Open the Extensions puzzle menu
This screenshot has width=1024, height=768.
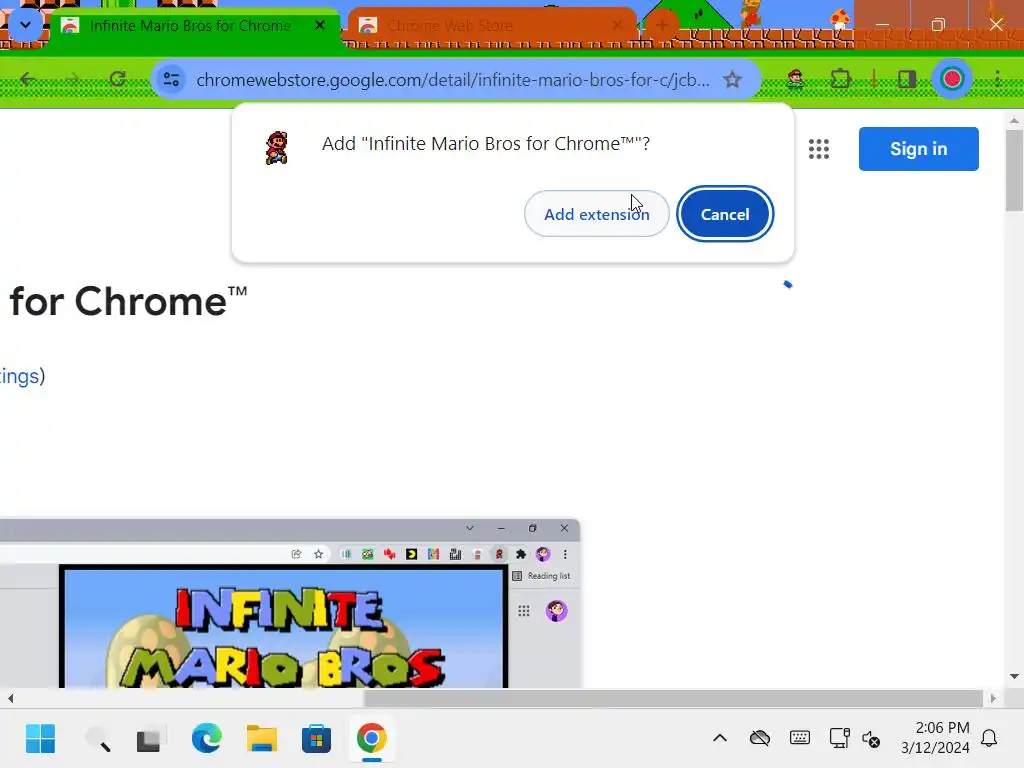pos(840,80)
